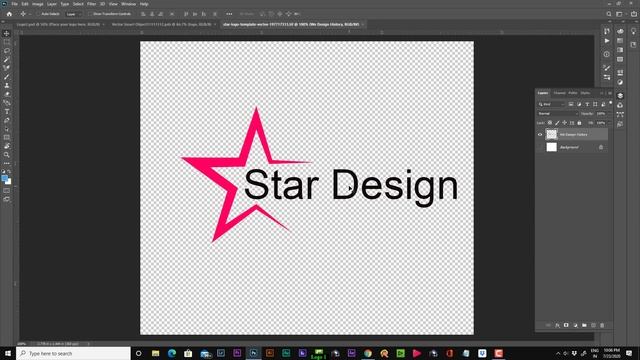Toggle lock transparent pixels
This screenshot has height=360, width=640.
(550, 123)
